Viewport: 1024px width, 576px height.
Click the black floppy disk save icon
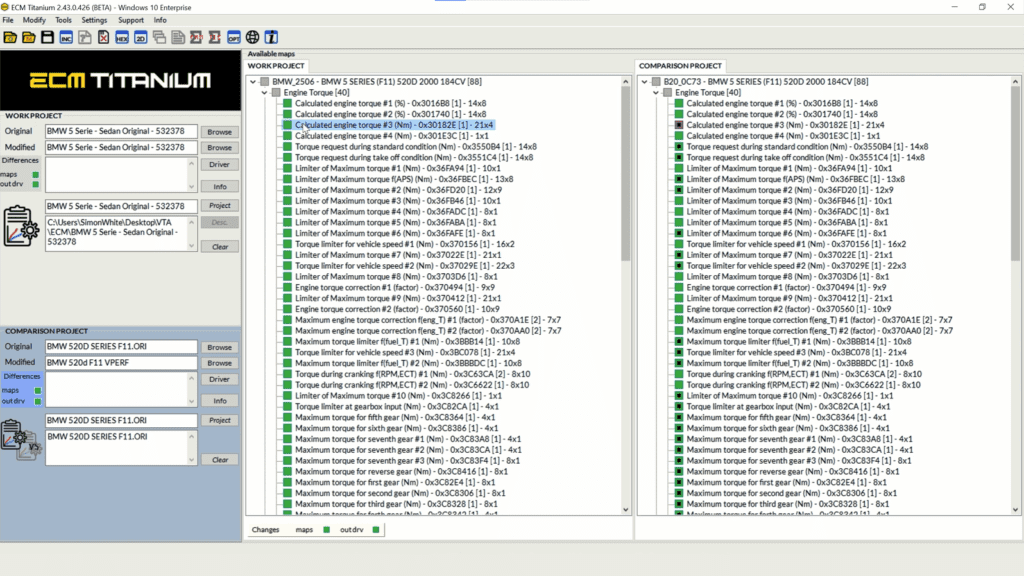coord(47,38)
